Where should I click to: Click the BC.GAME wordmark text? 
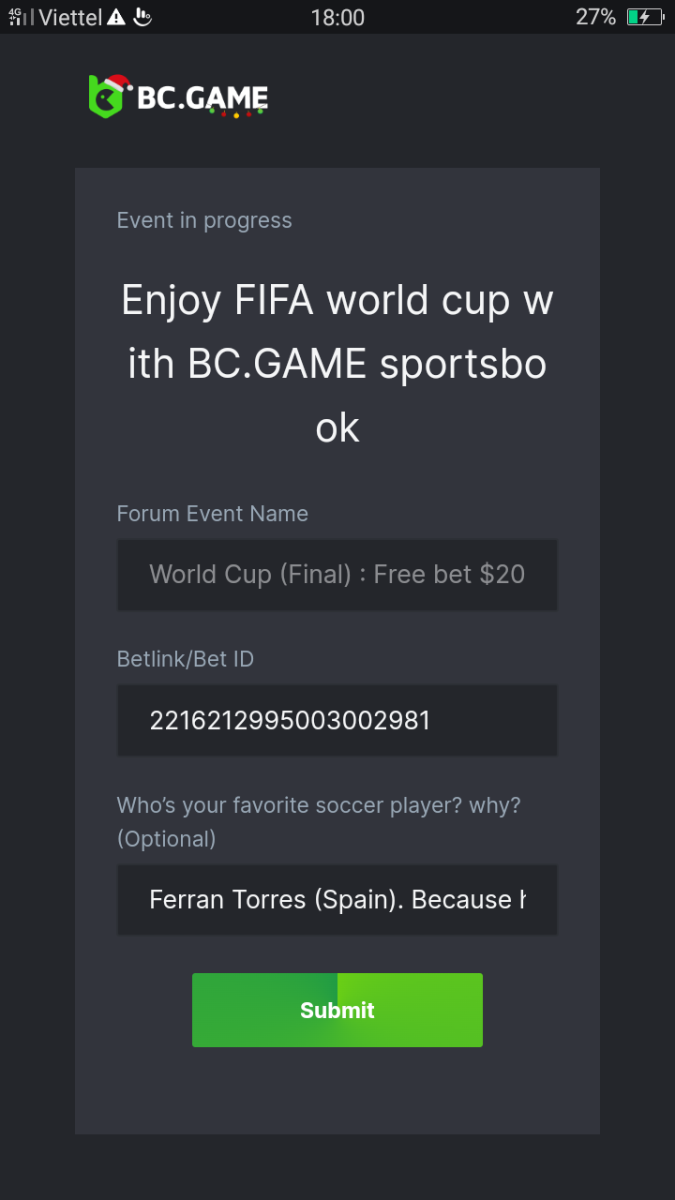(x=202, y=98)
